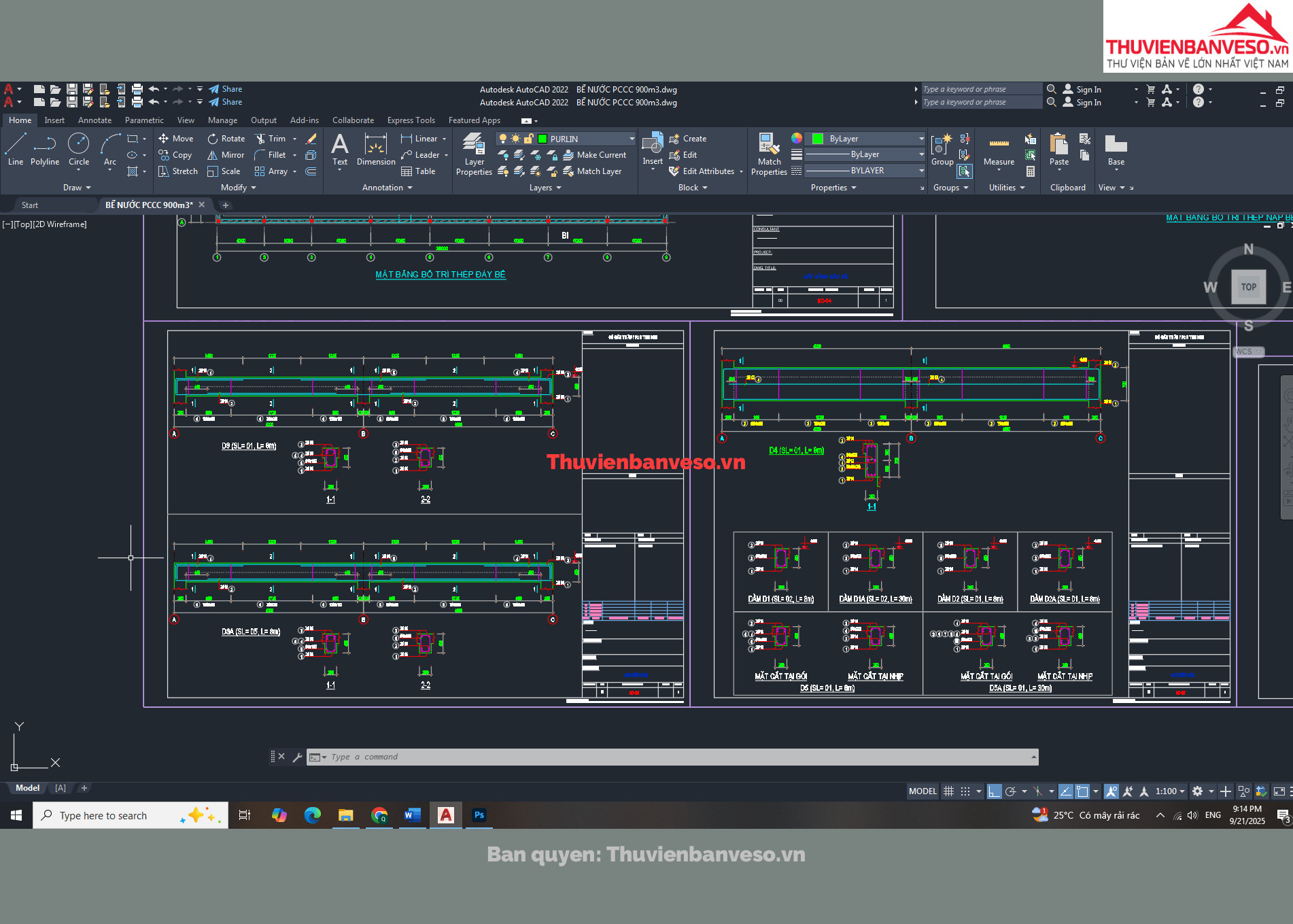The width and height of the screenshot is (1293, 924).
Task: Open the PURLIN layer dropdown
Action: [632, 139]
